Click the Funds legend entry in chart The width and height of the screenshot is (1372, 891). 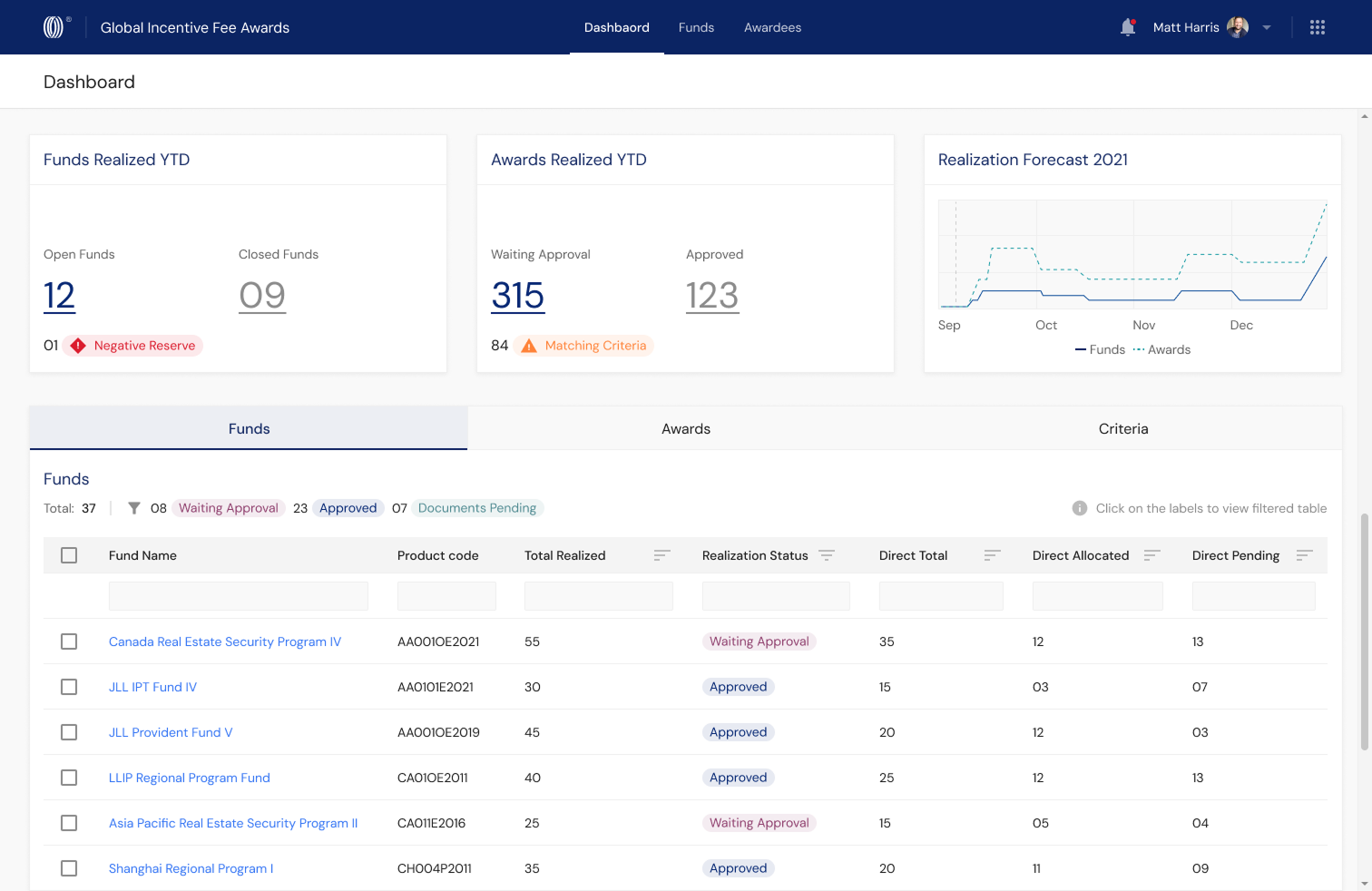click(x=1100, y=349)
